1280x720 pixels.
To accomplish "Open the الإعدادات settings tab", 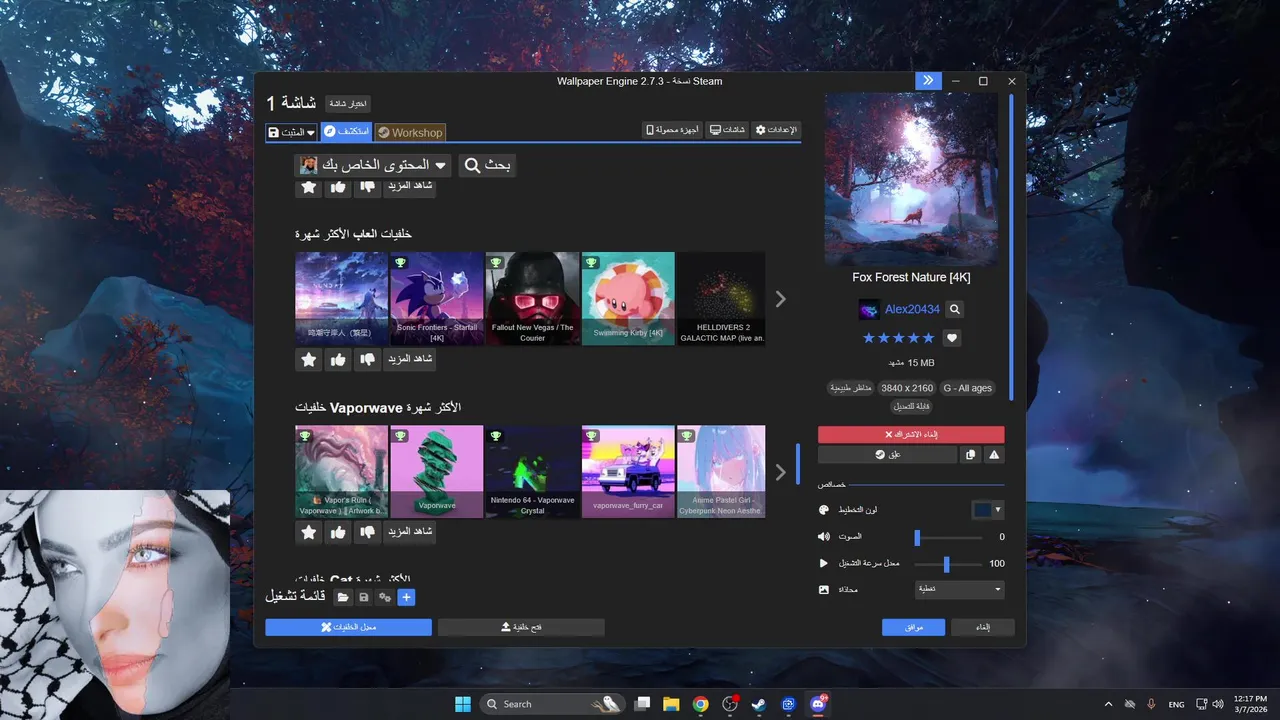I will click(x=776, y=130).
